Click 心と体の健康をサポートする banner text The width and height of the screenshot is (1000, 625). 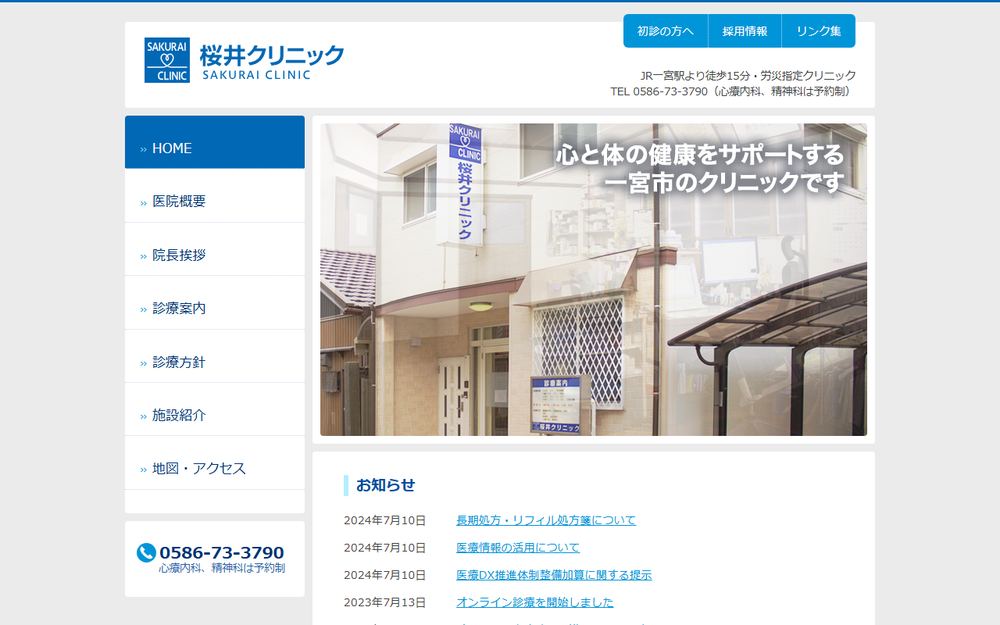[x=700, y=154]
